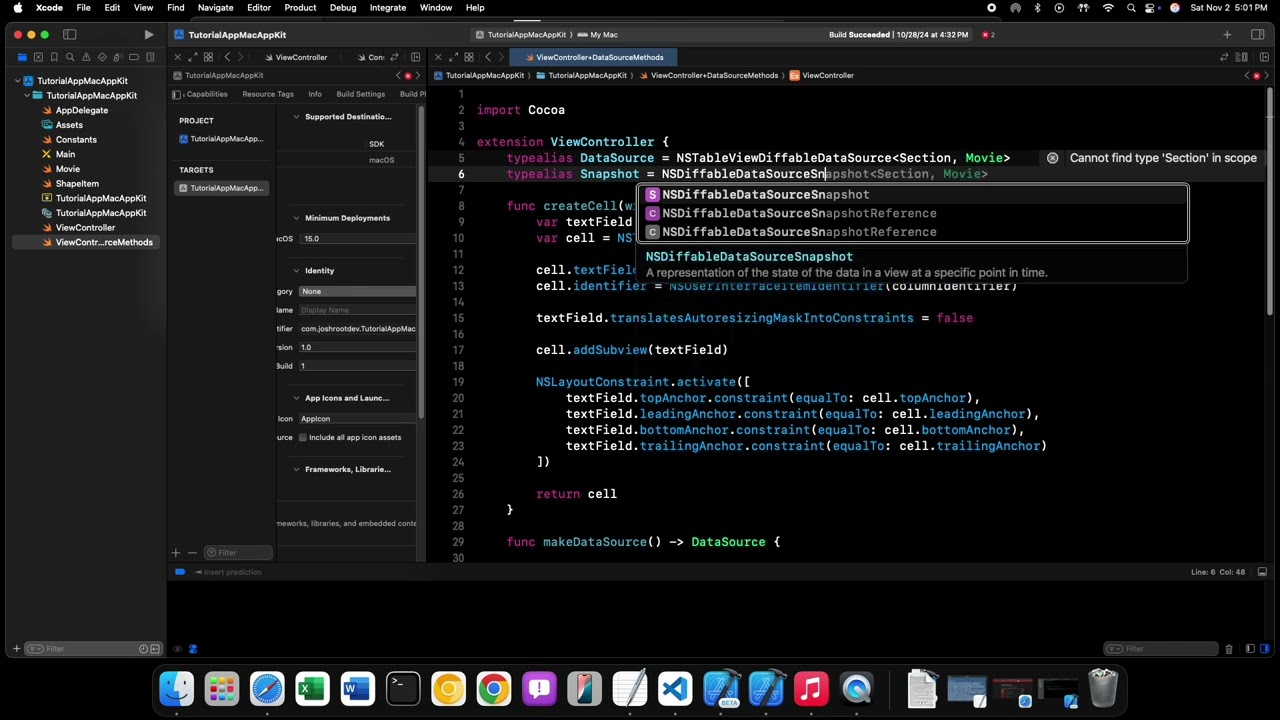Open the Editor menu
This screenshot has width=1280, height=720.
click(258, 8)
